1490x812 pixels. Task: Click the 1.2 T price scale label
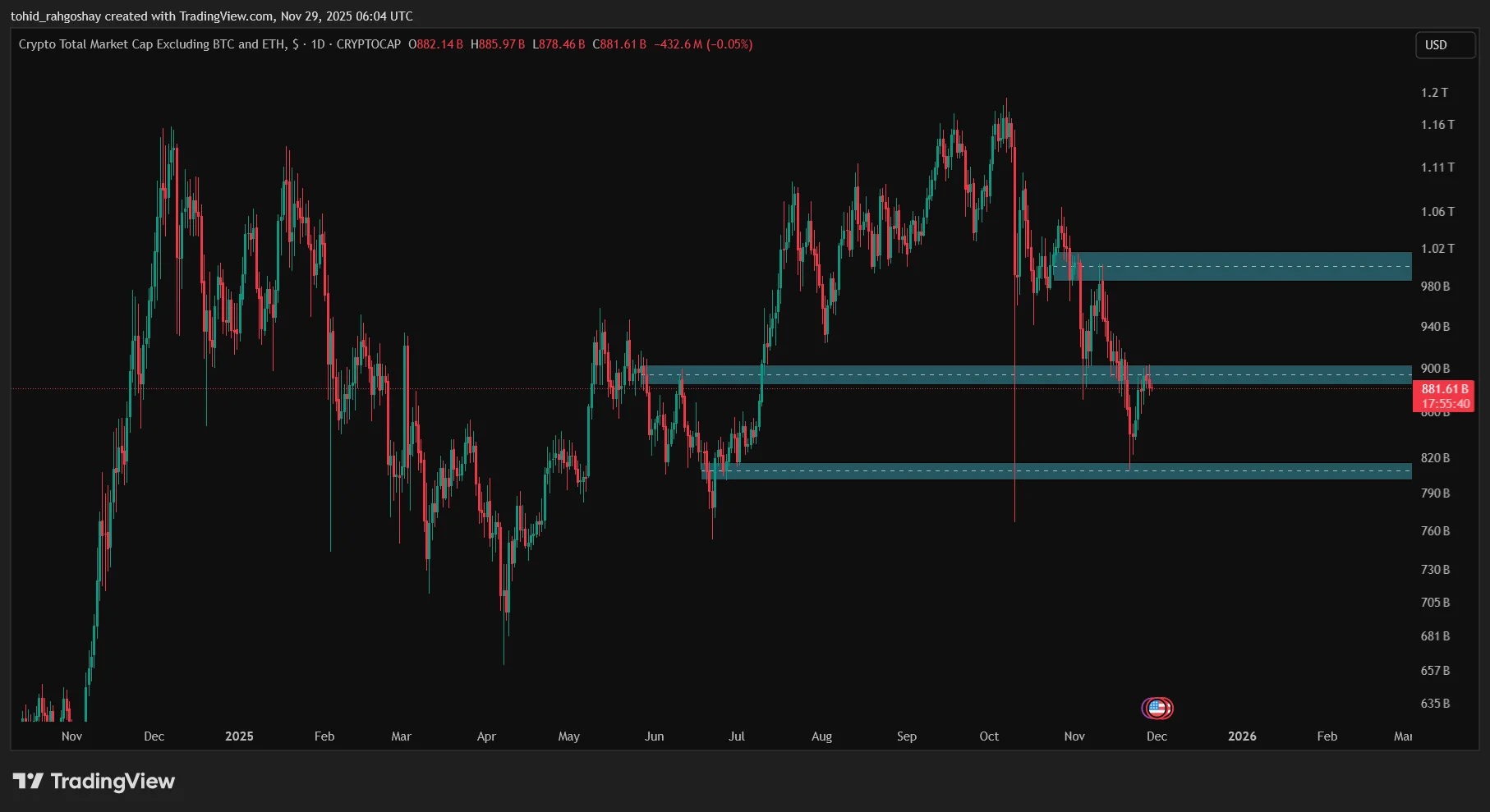(x=1434, y=93)
